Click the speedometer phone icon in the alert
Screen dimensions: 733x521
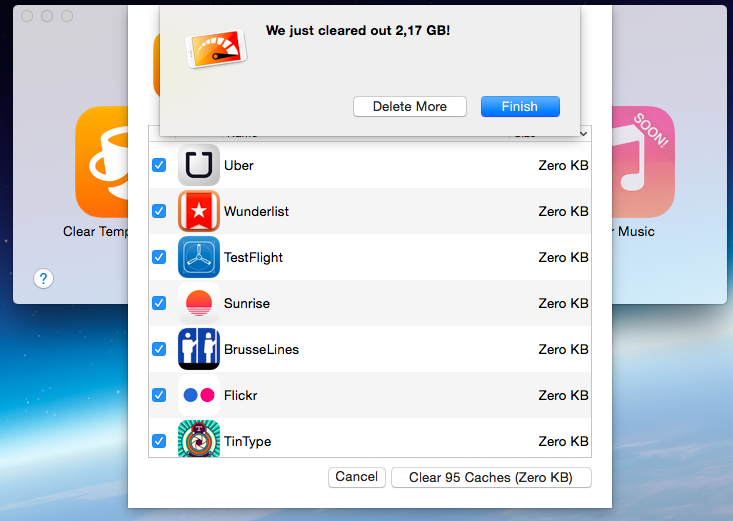click(216, 49)
